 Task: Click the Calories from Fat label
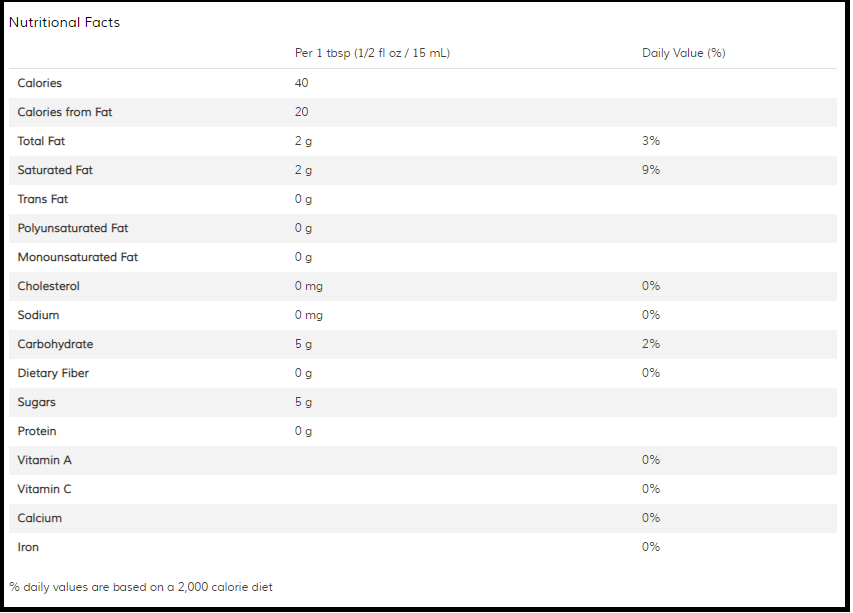(65, 112)
